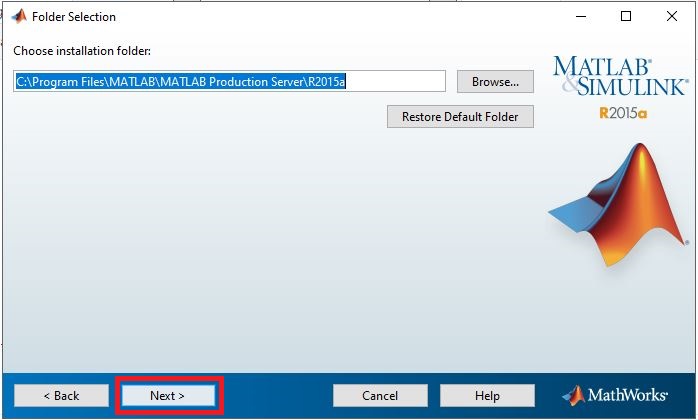Click the Next > button
This screenshot has height=420, width=698.
point(168,396)
